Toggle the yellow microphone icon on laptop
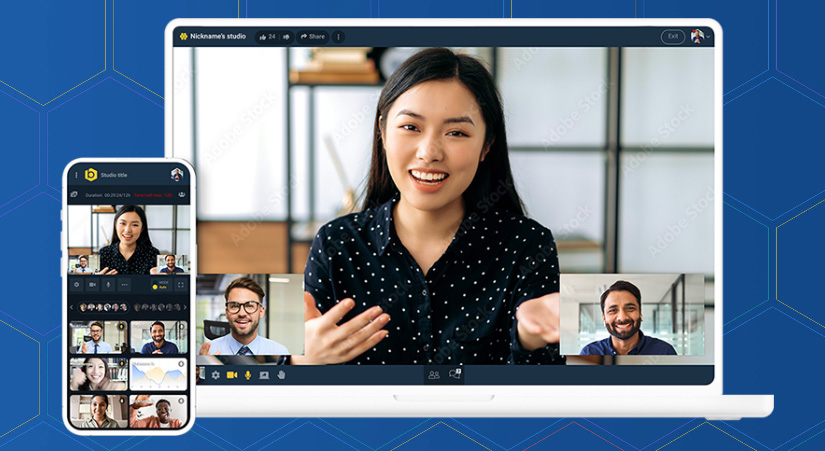This screenshot has width=825, height=451. [x=248, y=375]
